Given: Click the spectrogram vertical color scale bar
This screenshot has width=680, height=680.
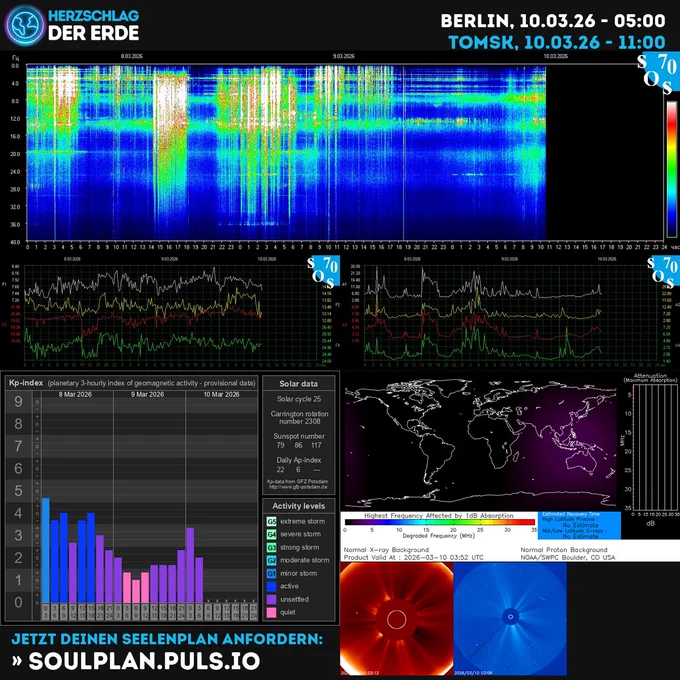Looking at the screenshot, I should (672, 169).
